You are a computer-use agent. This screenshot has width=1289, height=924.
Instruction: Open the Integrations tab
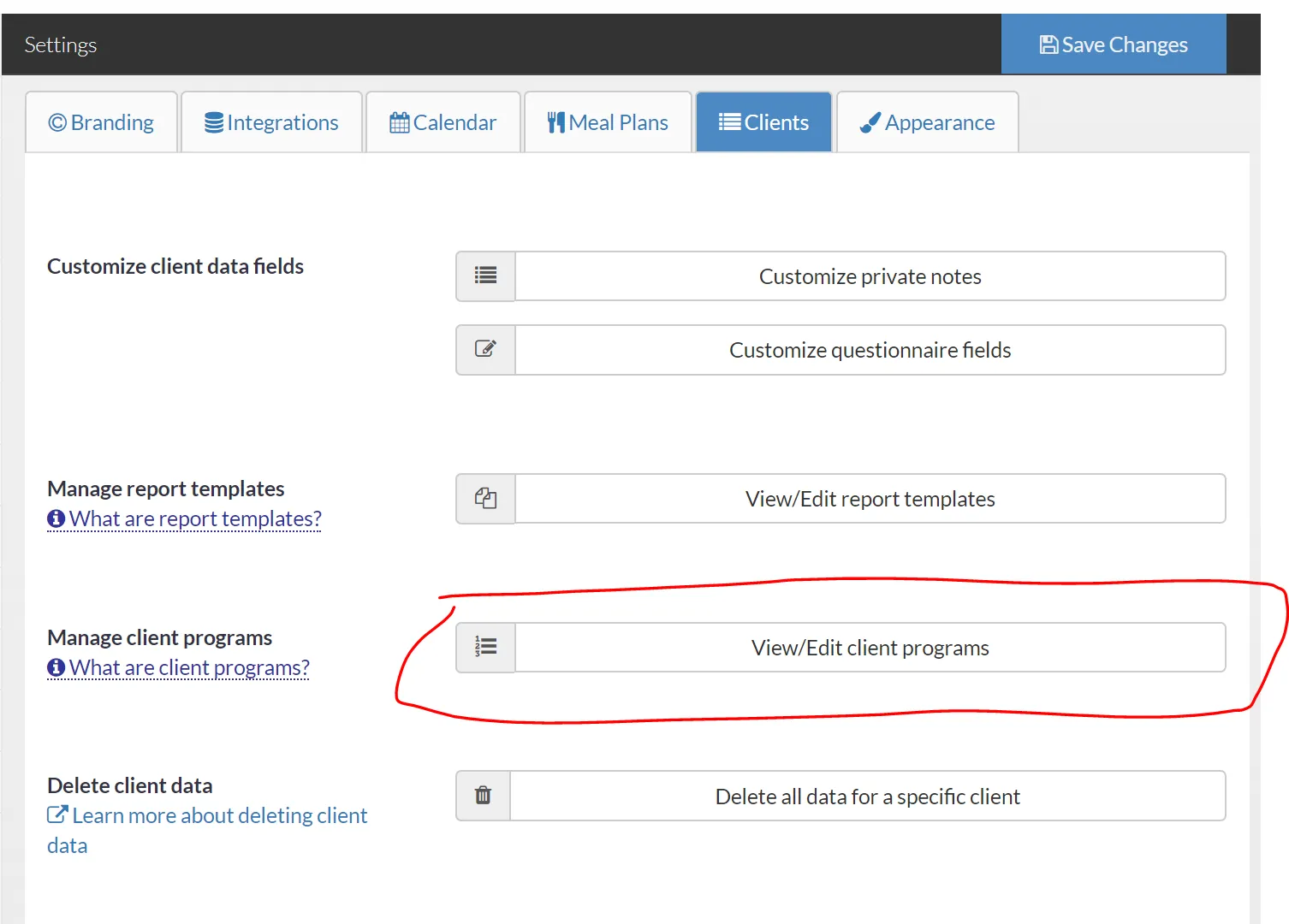pos(271,121)
